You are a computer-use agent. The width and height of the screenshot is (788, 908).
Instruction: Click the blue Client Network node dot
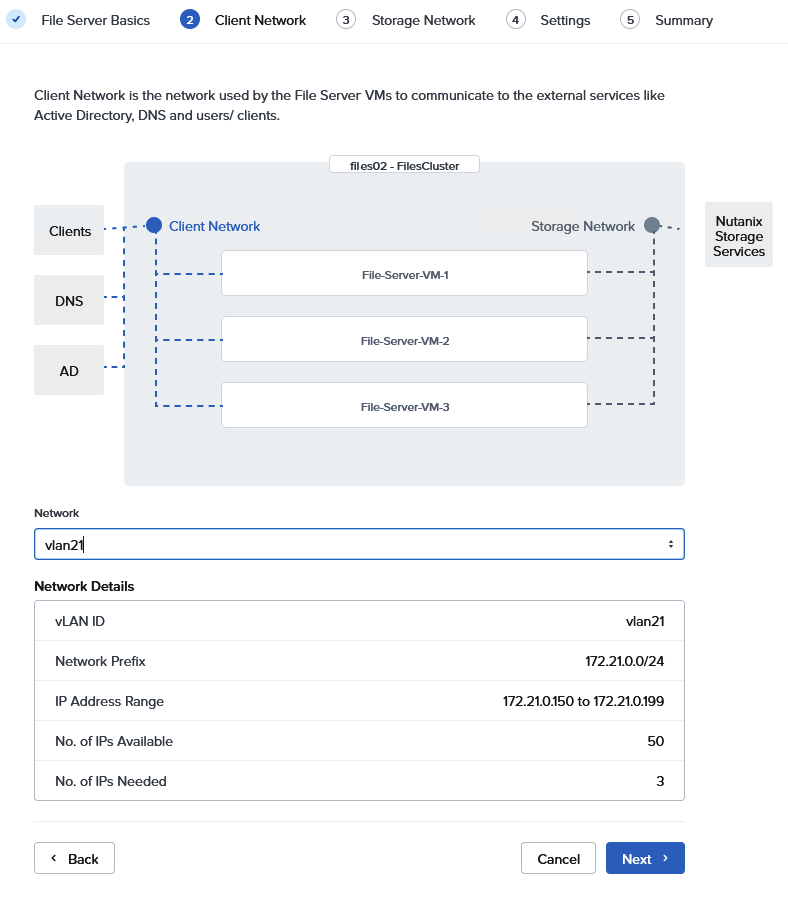pyautogui.click(x=154, y=226)
